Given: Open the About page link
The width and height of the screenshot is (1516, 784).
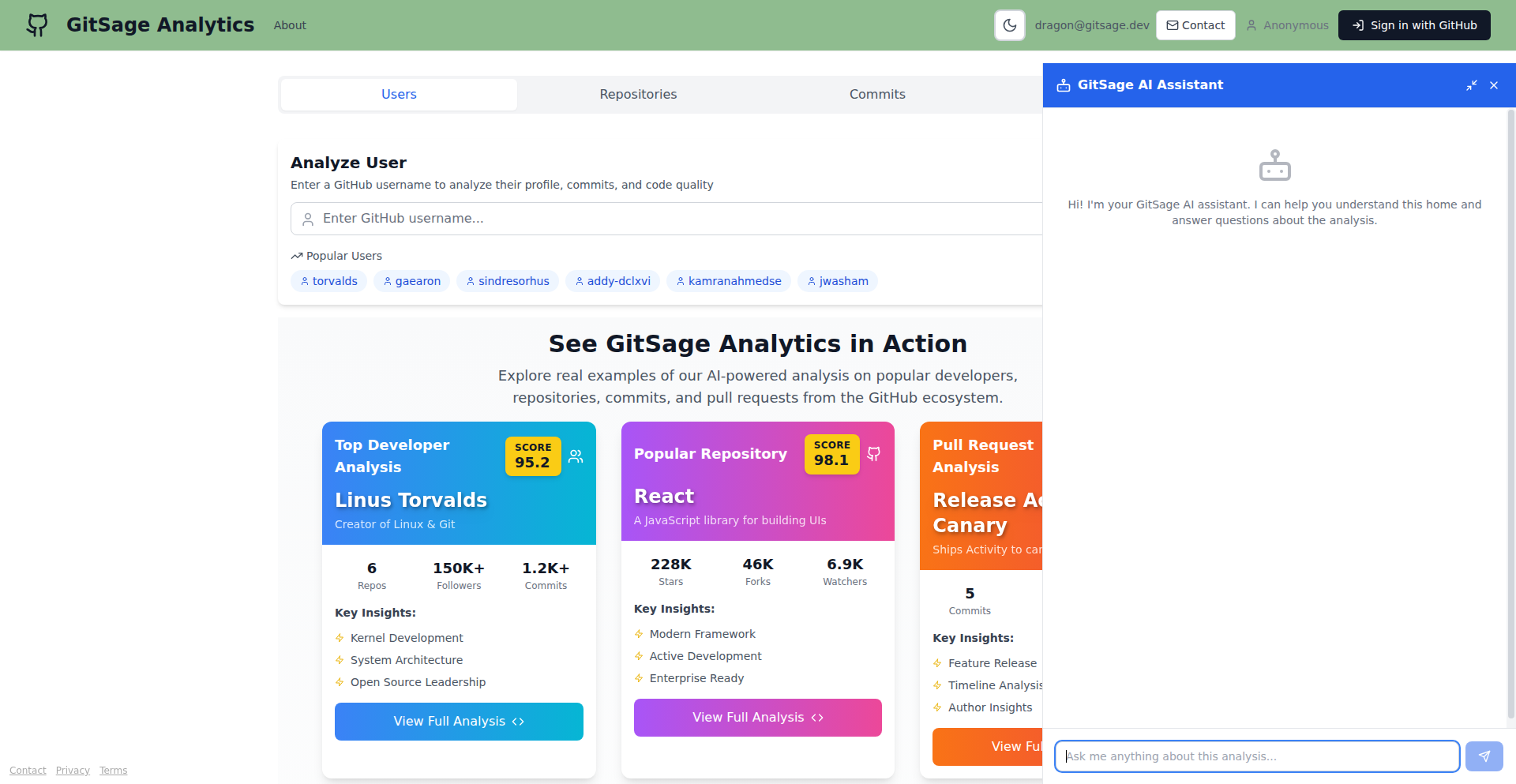Looking at the screenshot, I should pos(290,25).
